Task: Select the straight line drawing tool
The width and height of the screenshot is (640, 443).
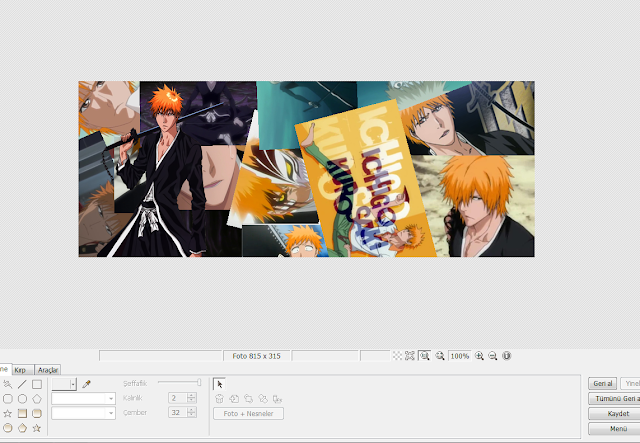Action: click(x=22, y=384)
